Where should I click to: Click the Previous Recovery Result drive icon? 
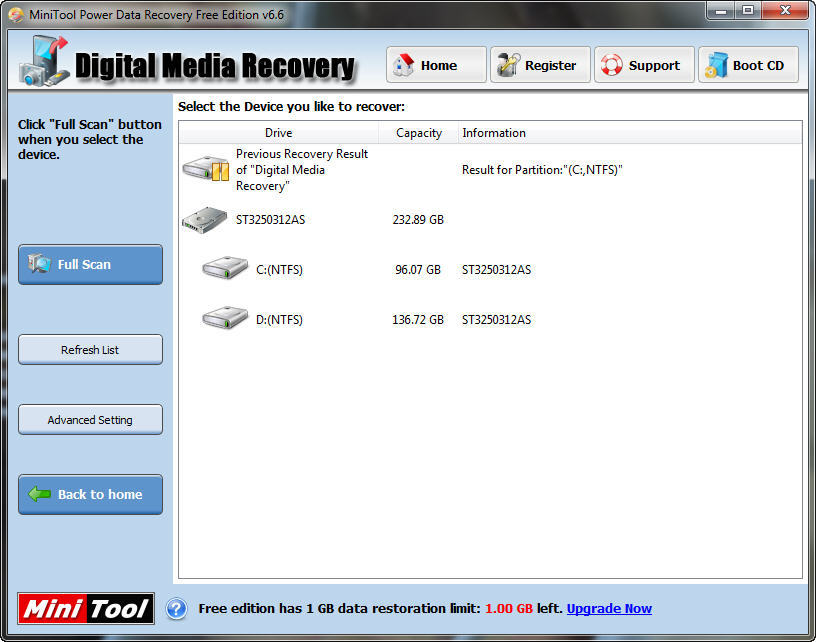(x=206, y=170)
